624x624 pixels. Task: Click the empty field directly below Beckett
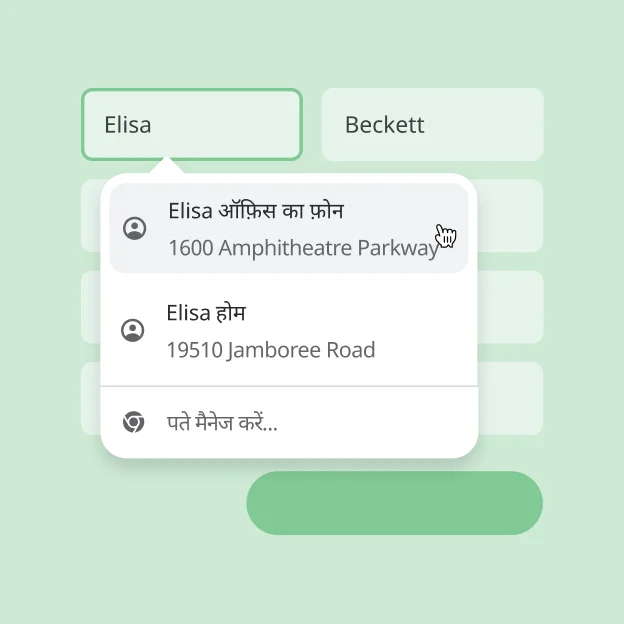[x=512, y=216]
